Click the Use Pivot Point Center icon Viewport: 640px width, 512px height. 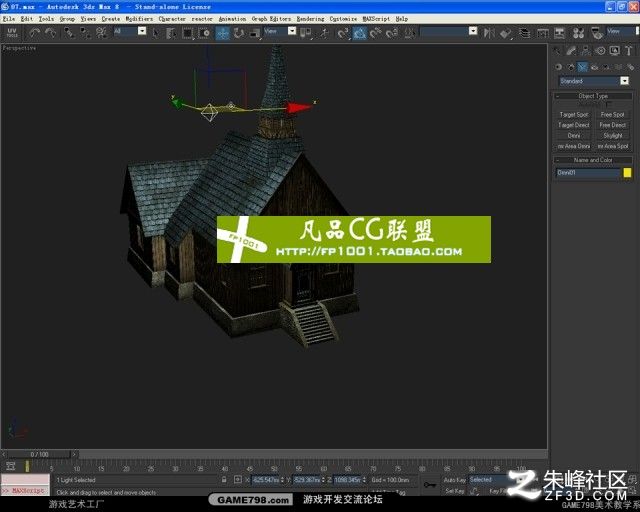306,33
